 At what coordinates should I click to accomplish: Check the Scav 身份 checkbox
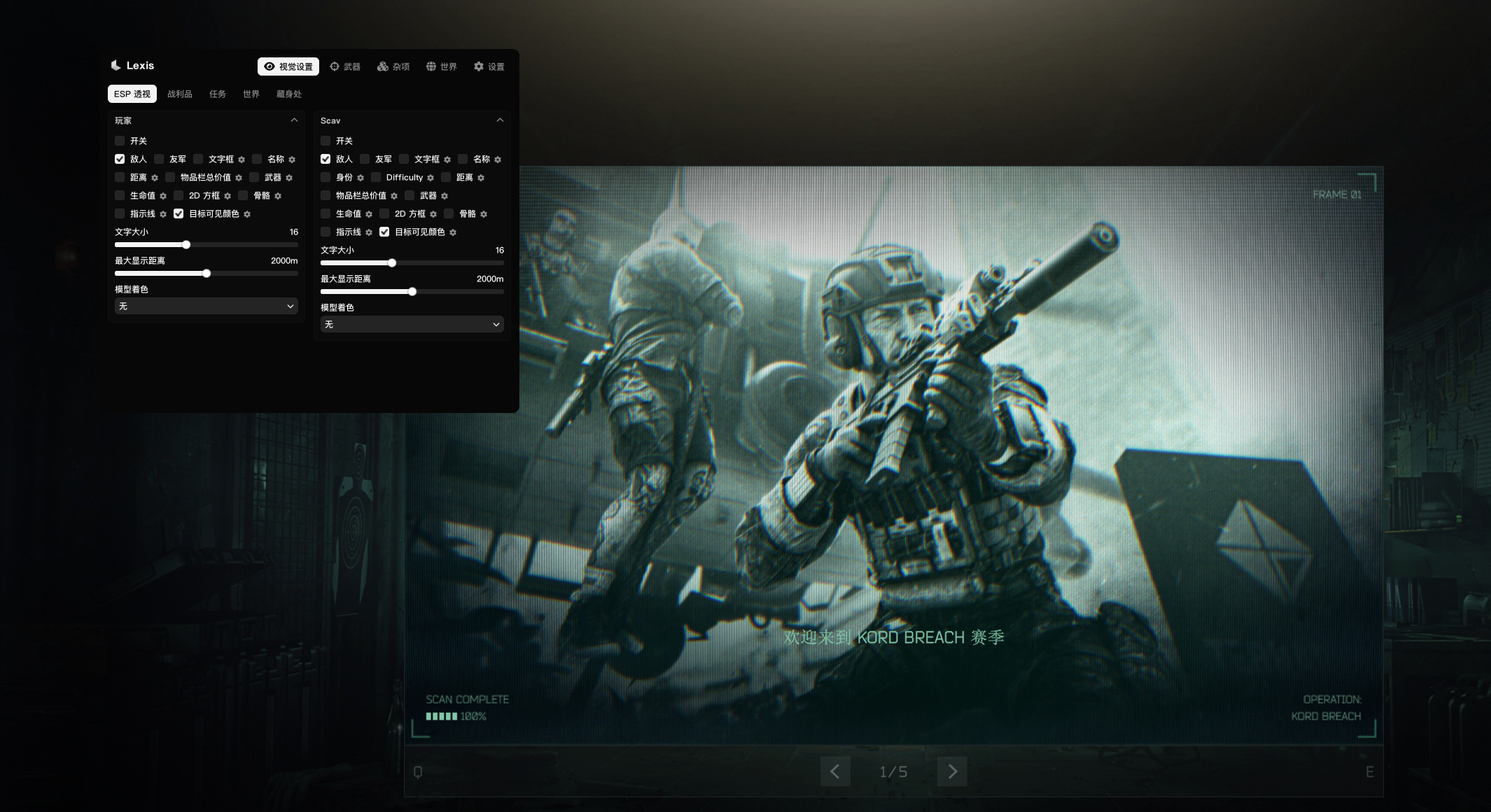point(325,177)
